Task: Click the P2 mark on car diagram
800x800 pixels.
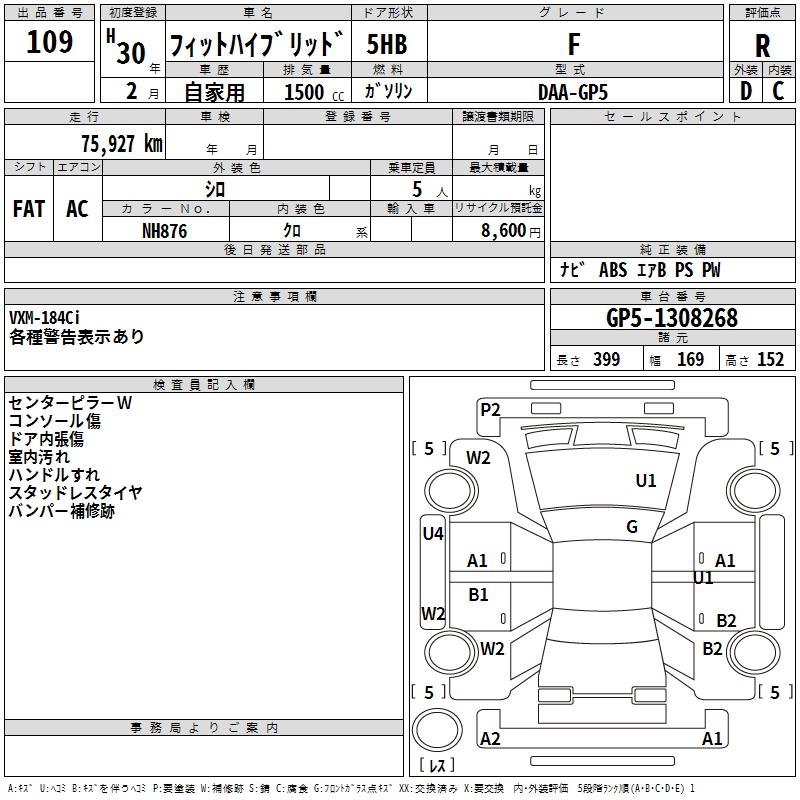Action: [490, 409]
